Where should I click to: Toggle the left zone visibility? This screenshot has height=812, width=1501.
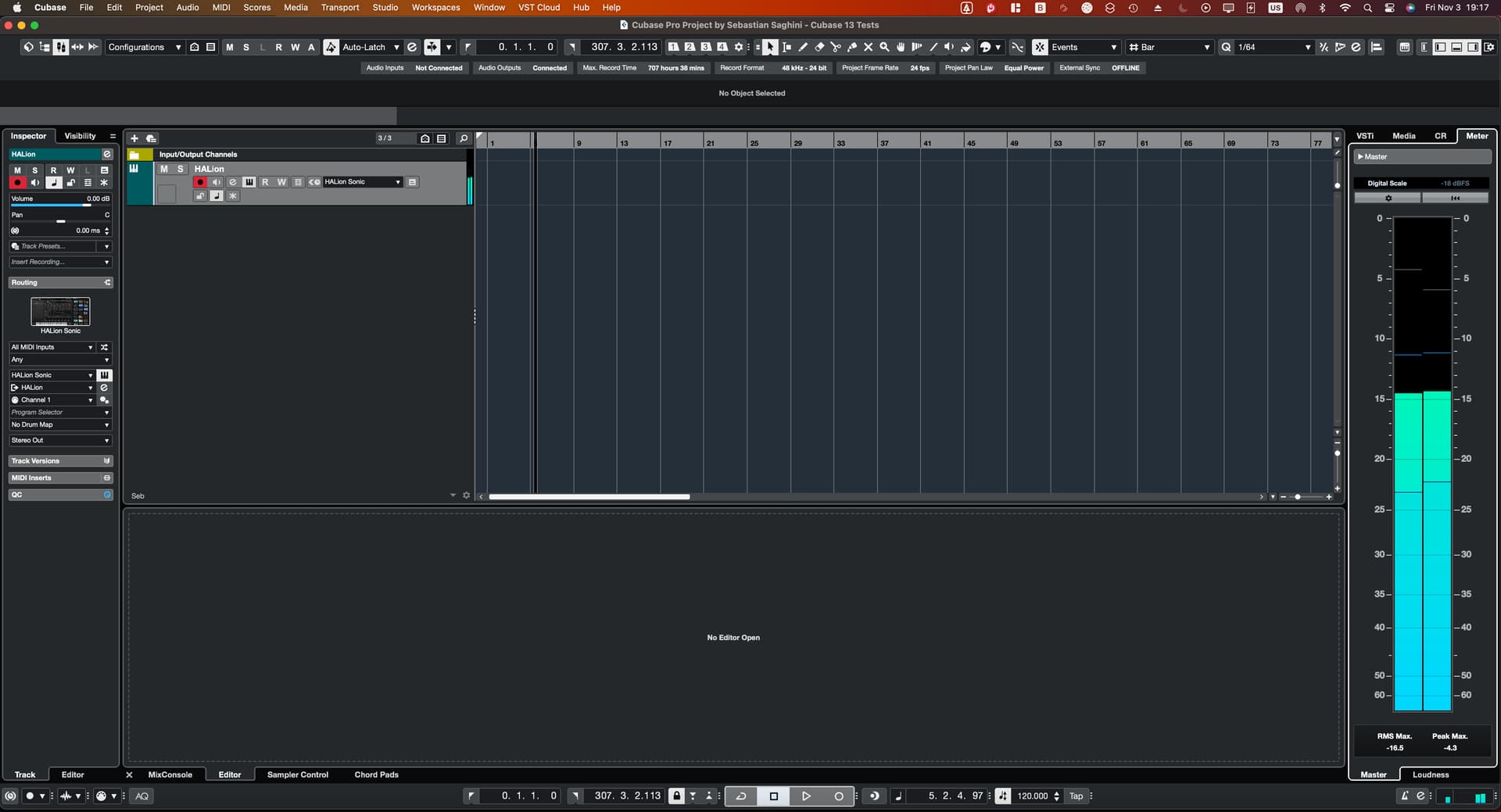click(x=1440, y=47)
